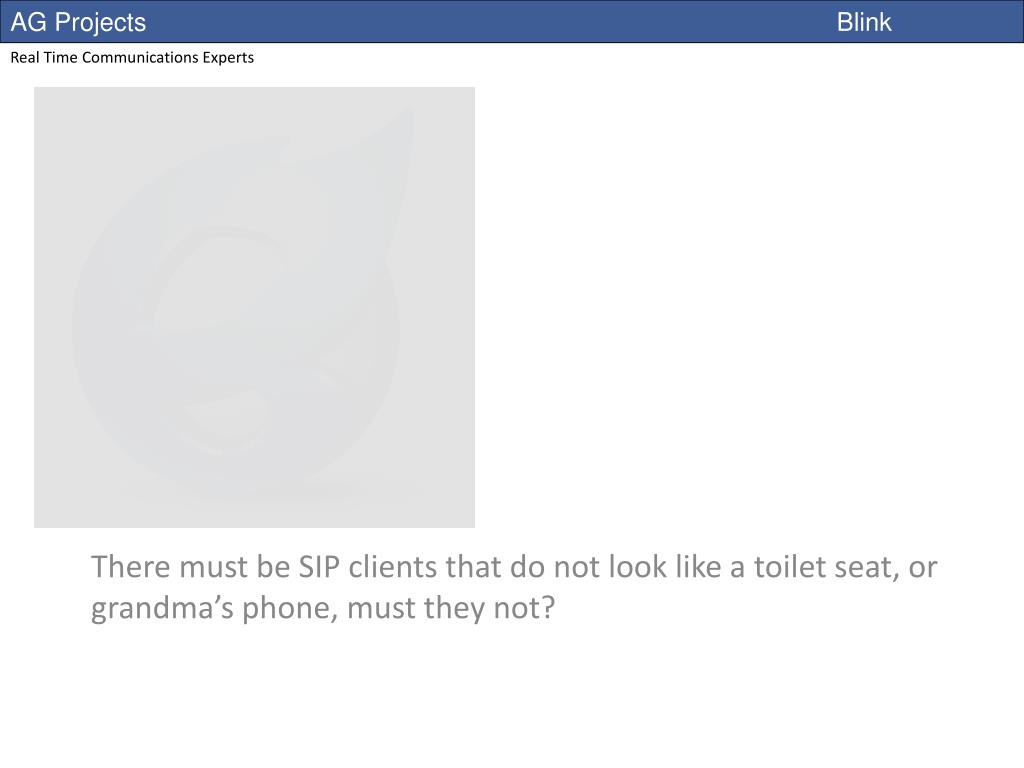Click the faded Blink logo image
Screen dimensions: 1024x768
point(254,307)
